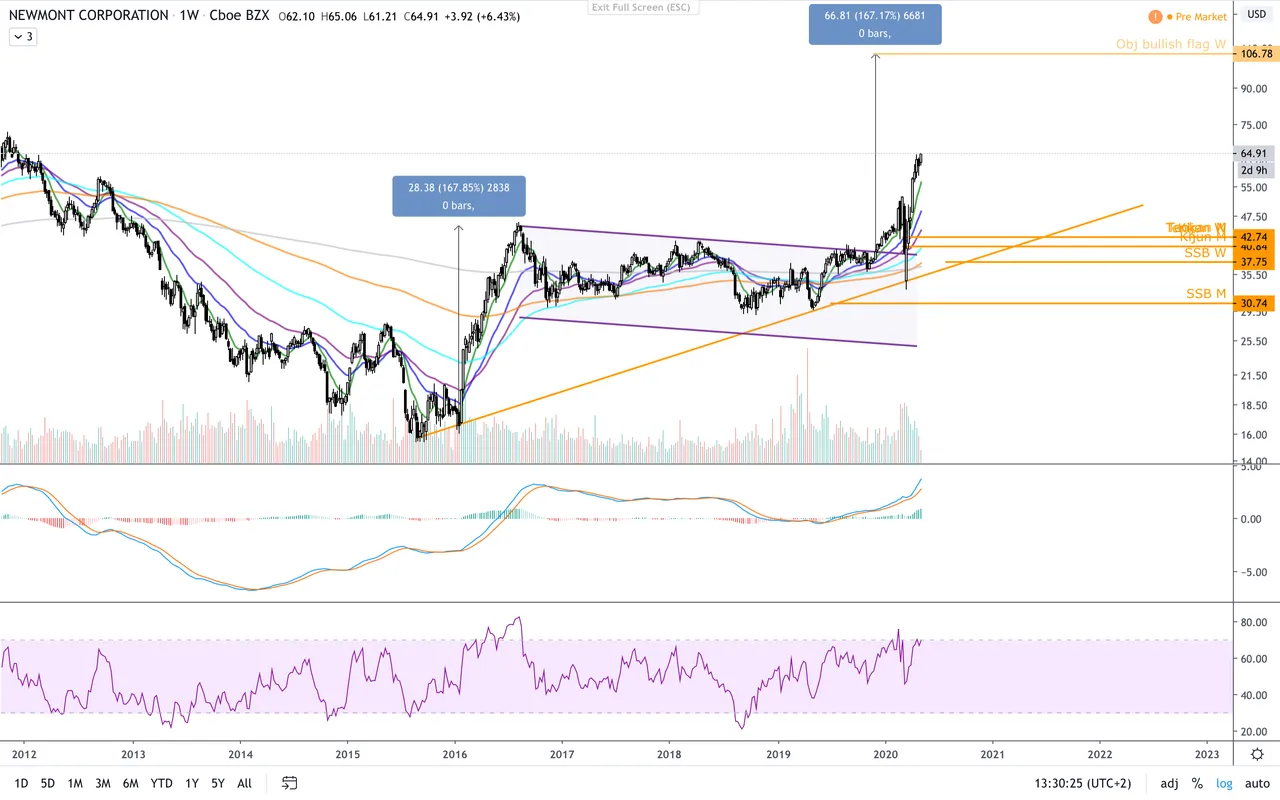Expand the collapsed indicators legend showing 3

(x=22, y=37)
